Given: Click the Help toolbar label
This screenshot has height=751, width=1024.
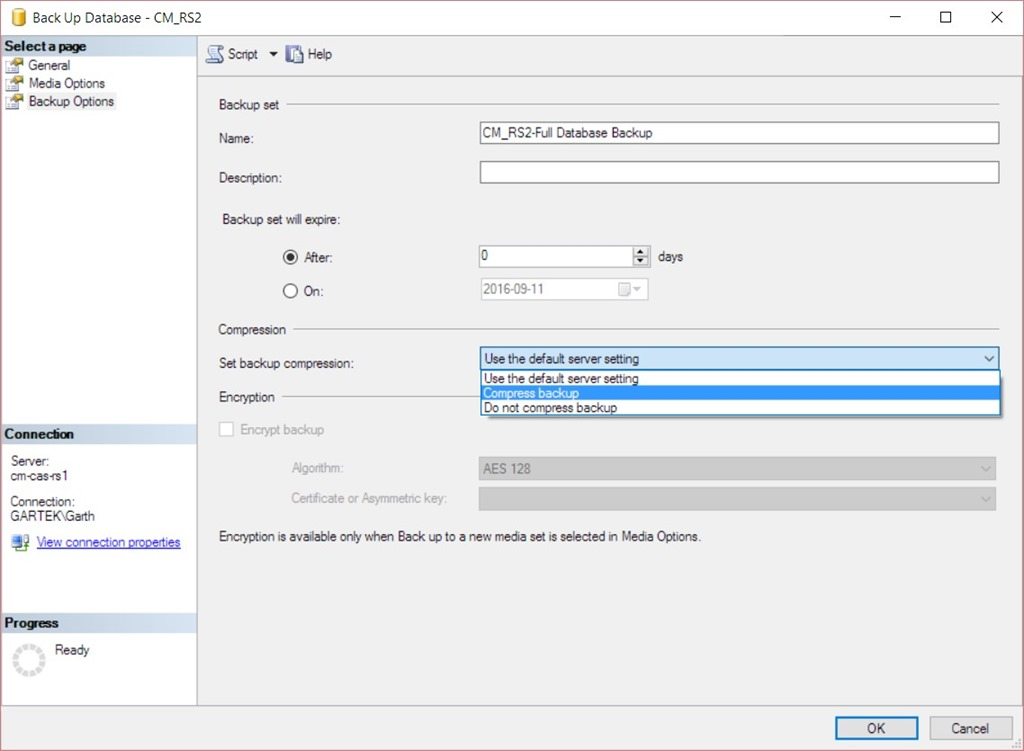Looking at the screenshot, I should [x=320, y=54].
